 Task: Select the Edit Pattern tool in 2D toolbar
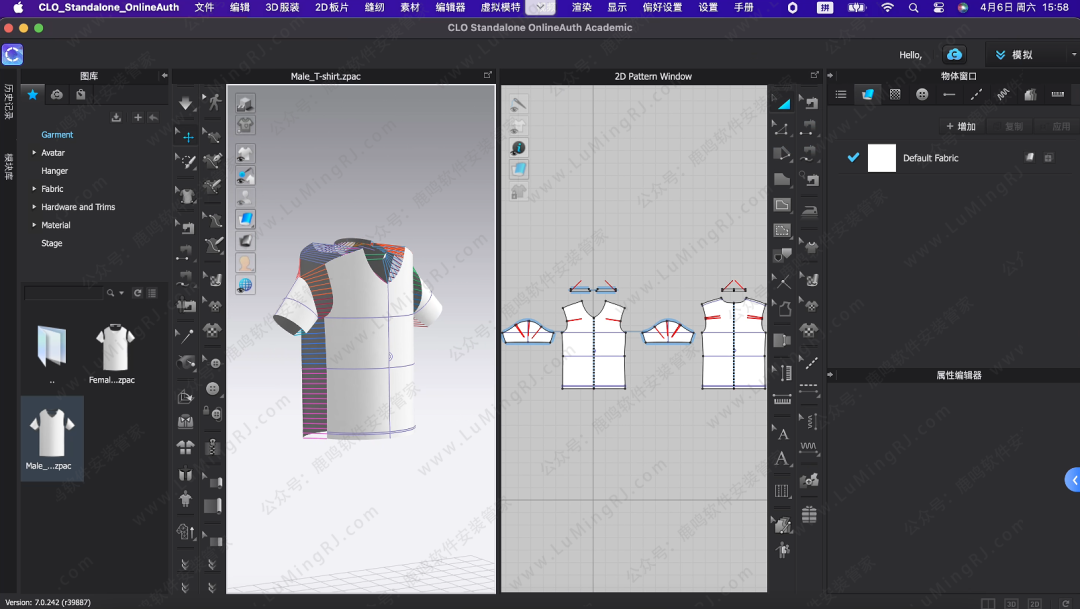[782, 128]
